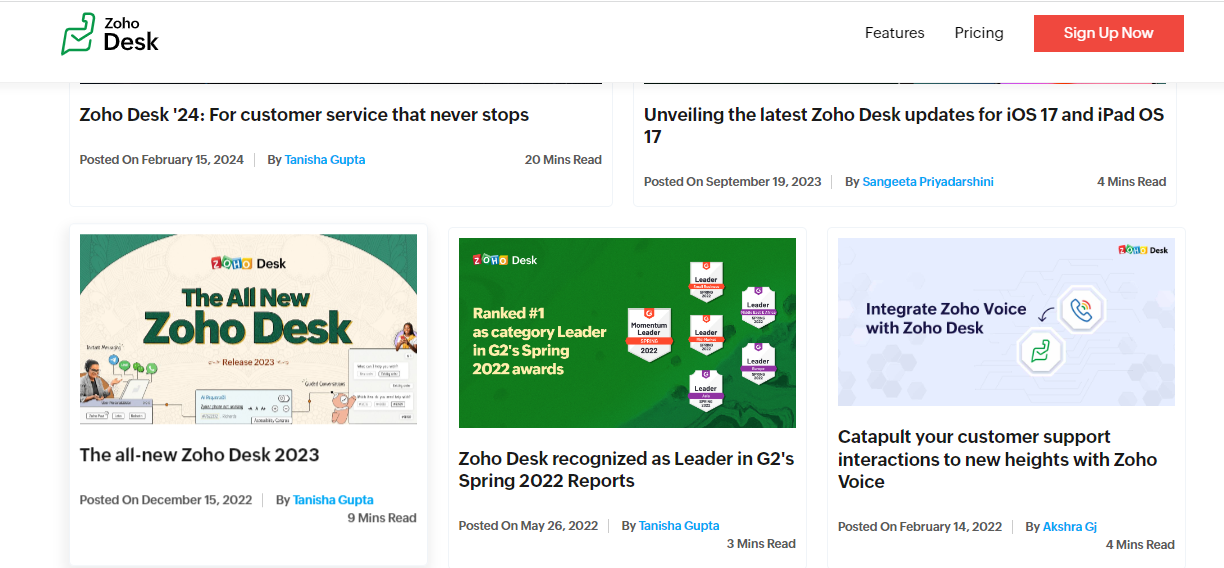Click the Posted On May 26, 2022 date
The width and height of the screenshot is (1224, 568).
[x=528, y=526]
